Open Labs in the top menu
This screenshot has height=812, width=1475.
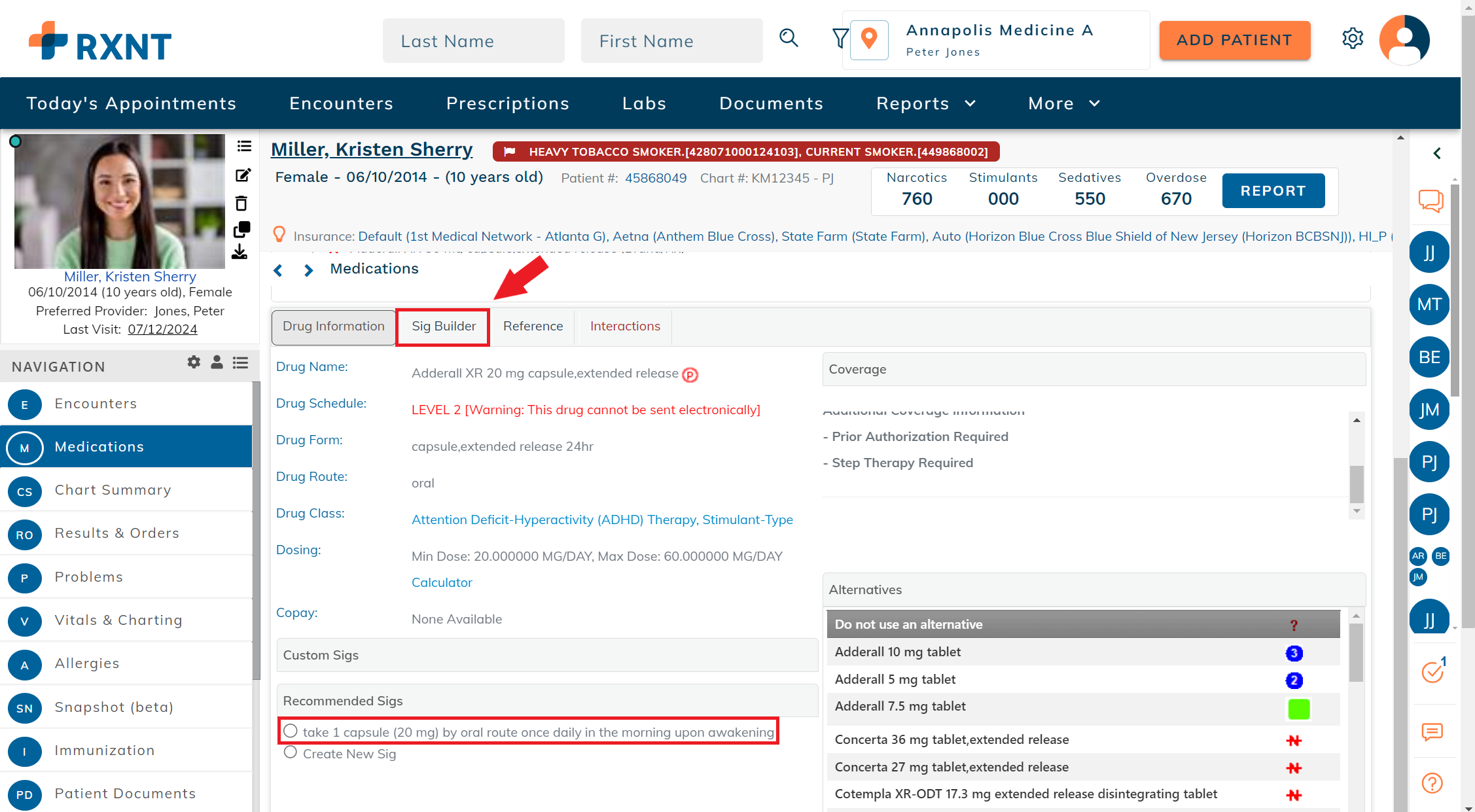(x=644, y=103)
